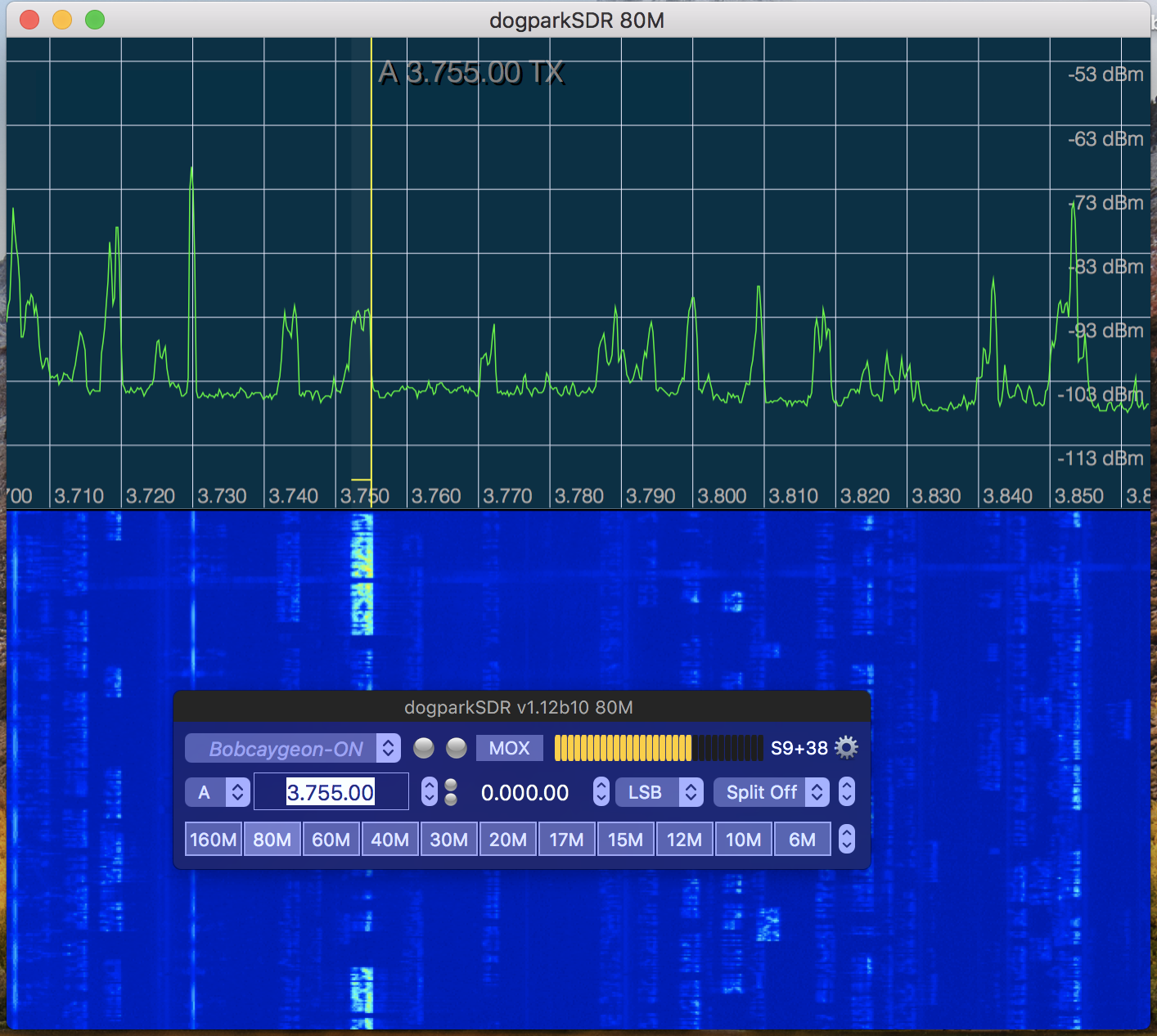Expand the Split Off dropdown
This screenshot has height=1036, width=1157.
pyautogui.click(x=771, y=792)
